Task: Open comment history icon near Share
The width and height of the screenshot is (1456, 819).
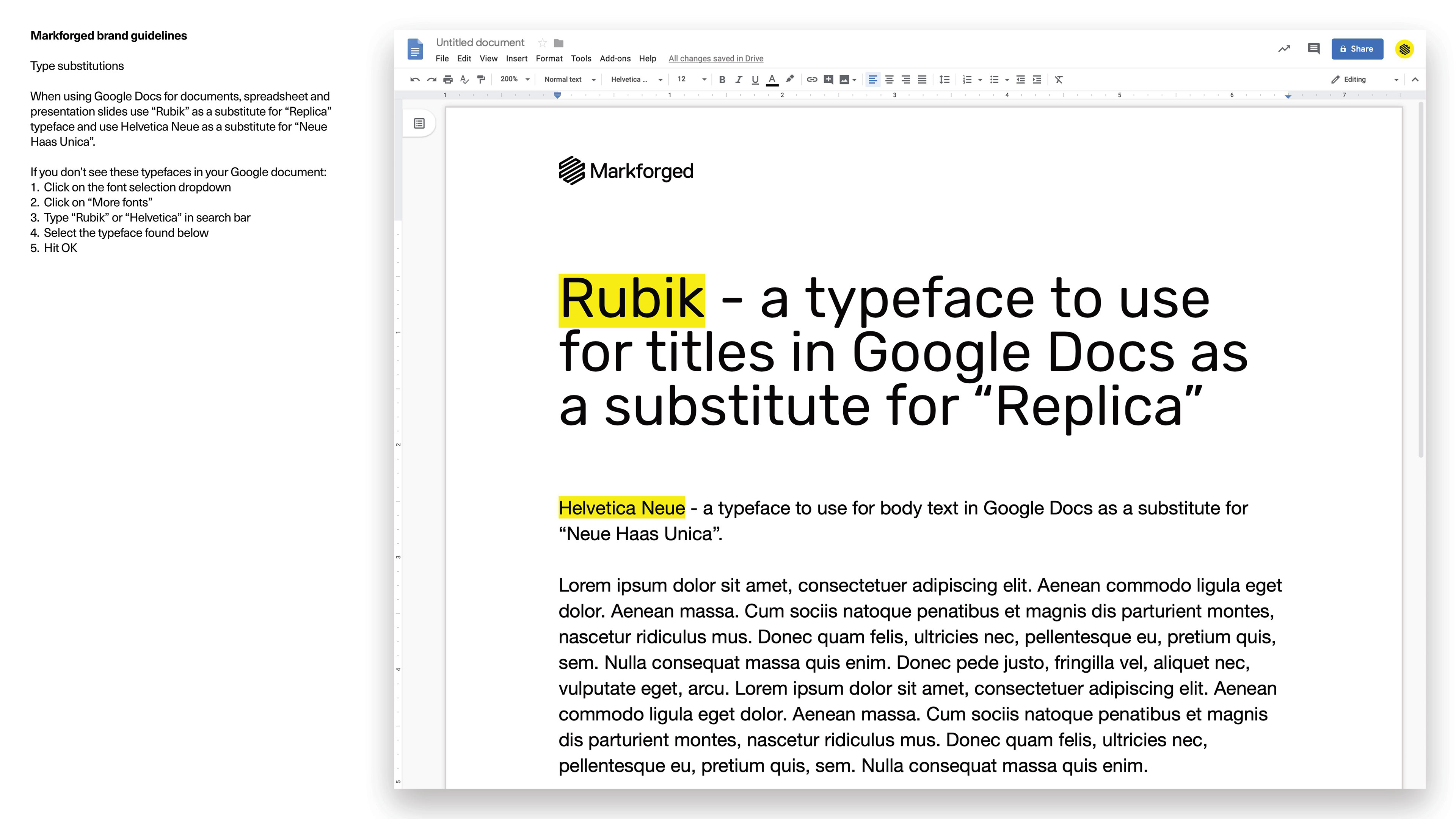Action: tap(1313, 49)
